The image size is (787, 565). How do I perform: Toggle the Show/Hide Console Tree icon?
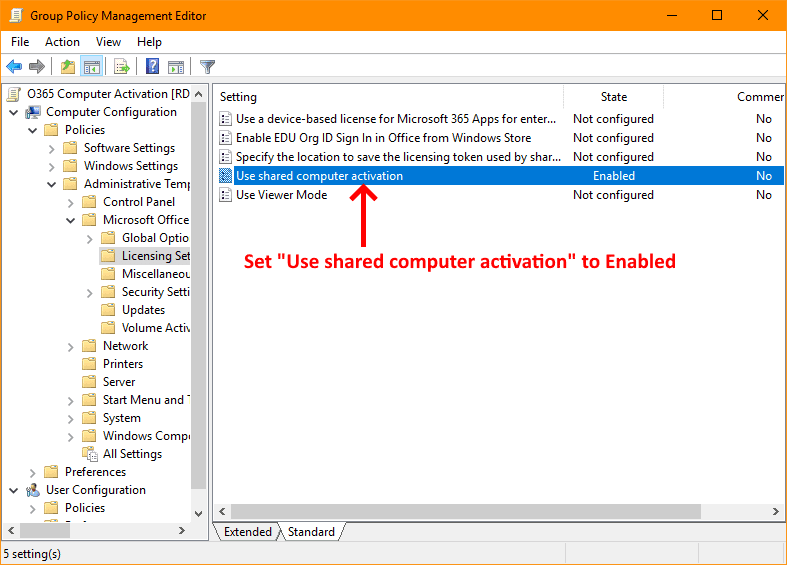click(92, 66)
